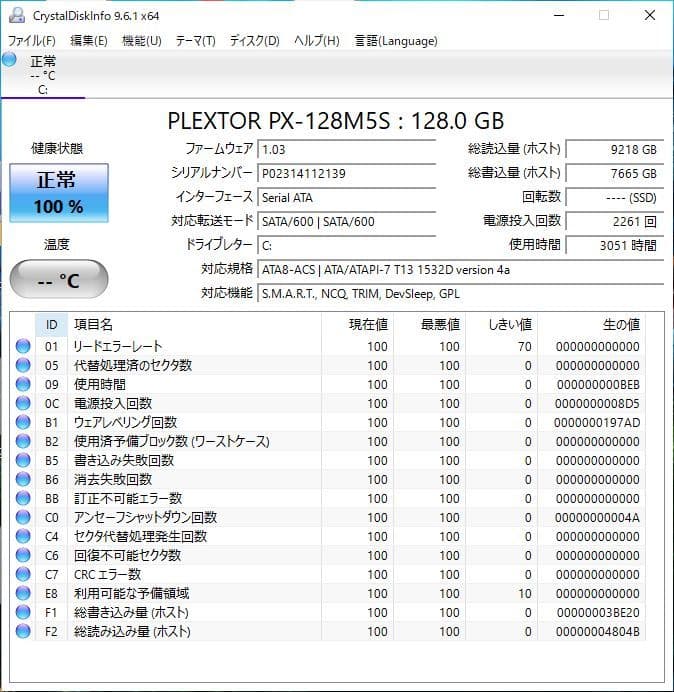Image resolution: width=674 pixels, height=692 pixels.
Task: Click the interface field Serial ATA
Action: (x=346, y=197)
